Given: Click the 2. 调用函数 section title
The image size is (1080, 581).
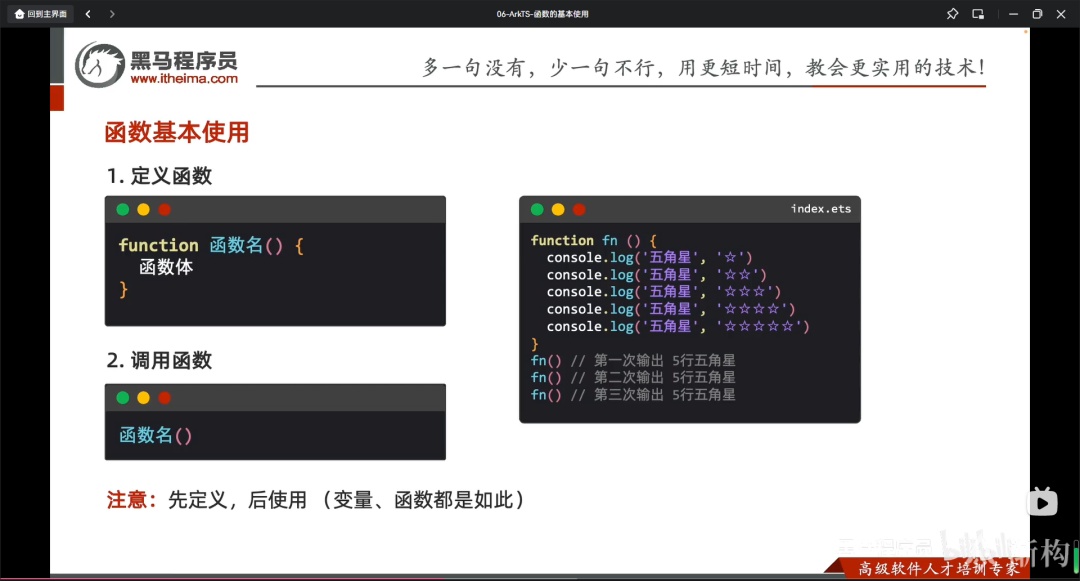Looking at the screenshot, I should [159, 360].
